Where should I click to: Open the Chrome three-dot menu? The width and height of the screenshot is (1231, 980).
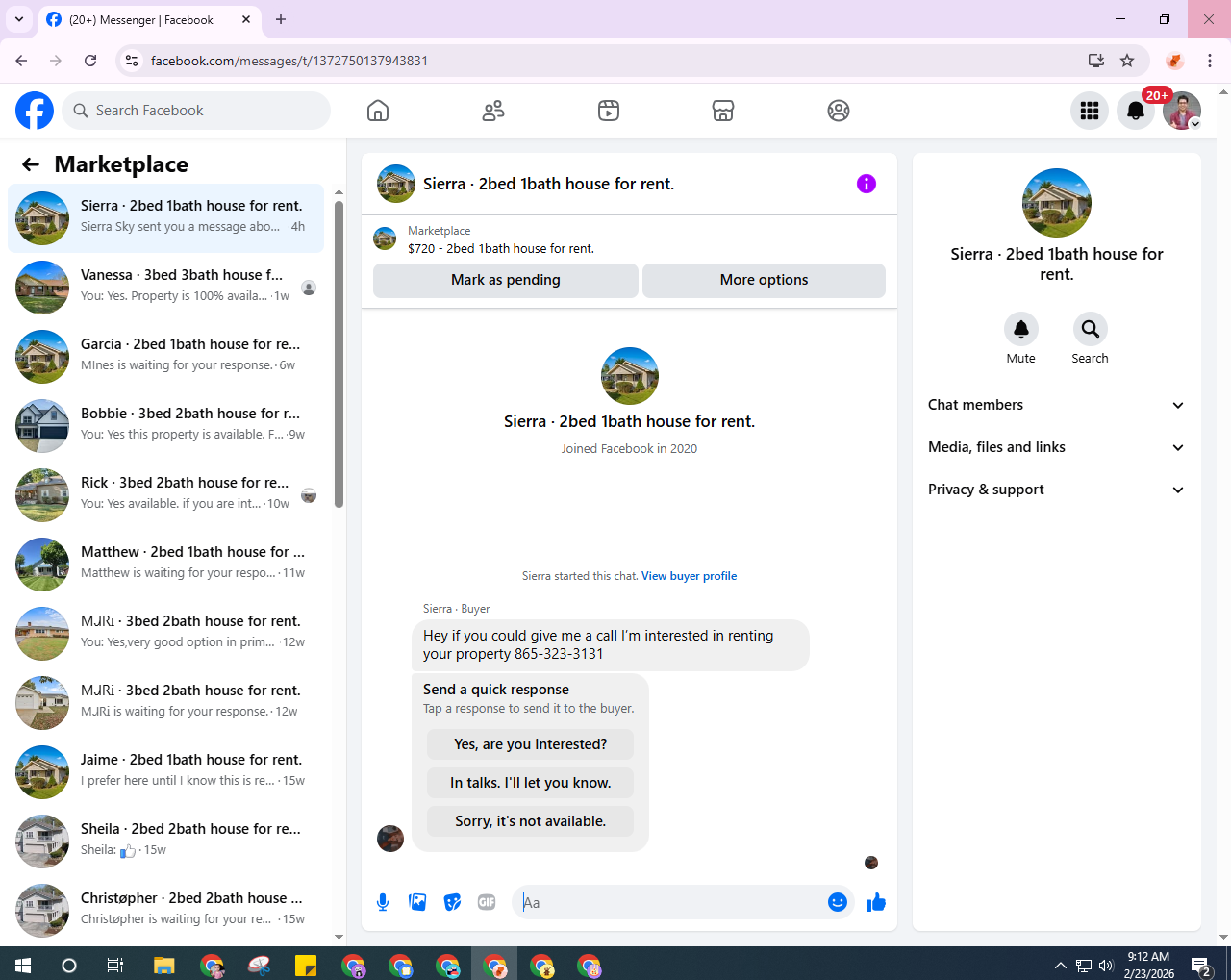tap(1210, 61)
